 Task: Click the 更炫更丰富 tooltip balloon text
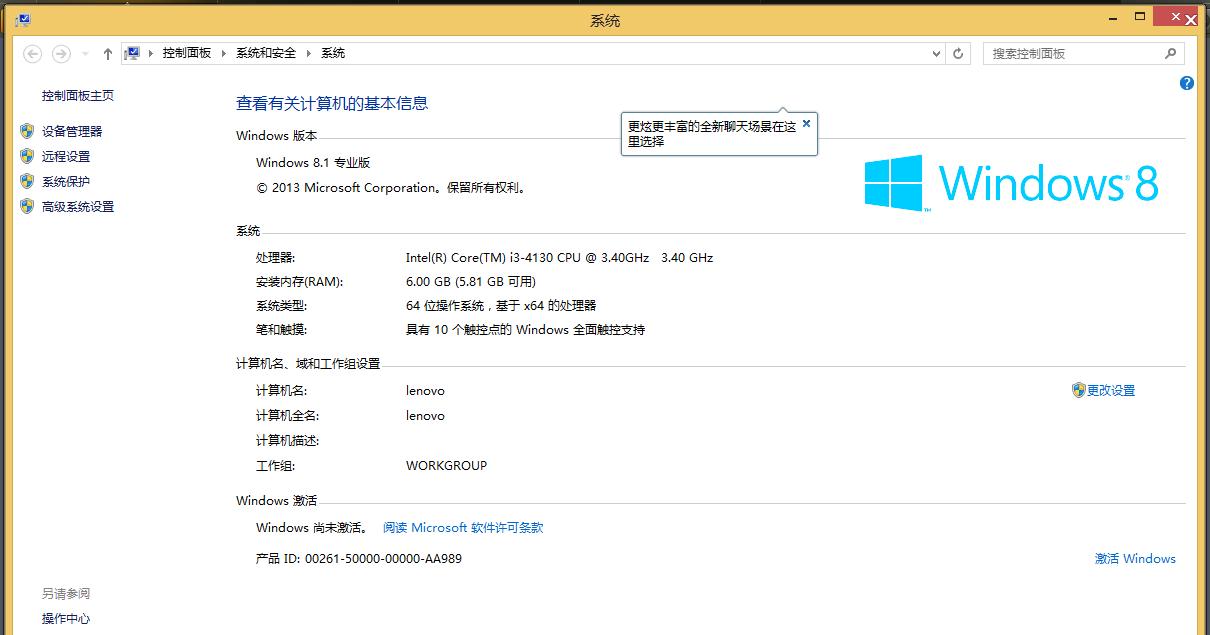coord(712,134)
